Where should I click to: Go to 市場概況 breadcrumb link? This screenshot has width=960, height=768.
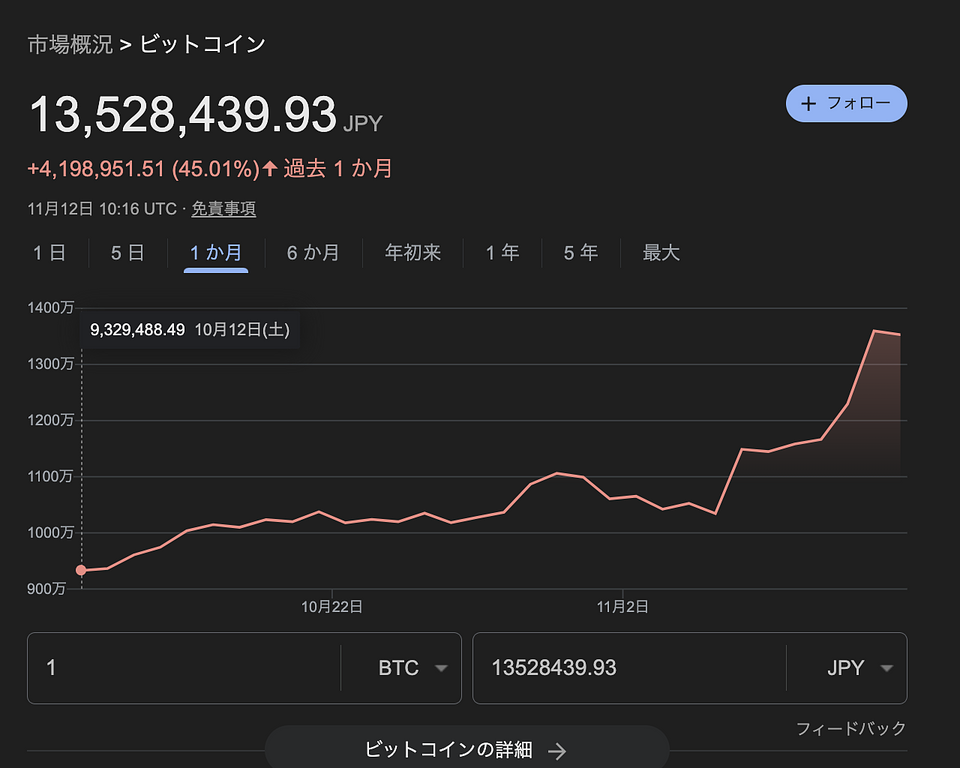click(x=70, y=44)
